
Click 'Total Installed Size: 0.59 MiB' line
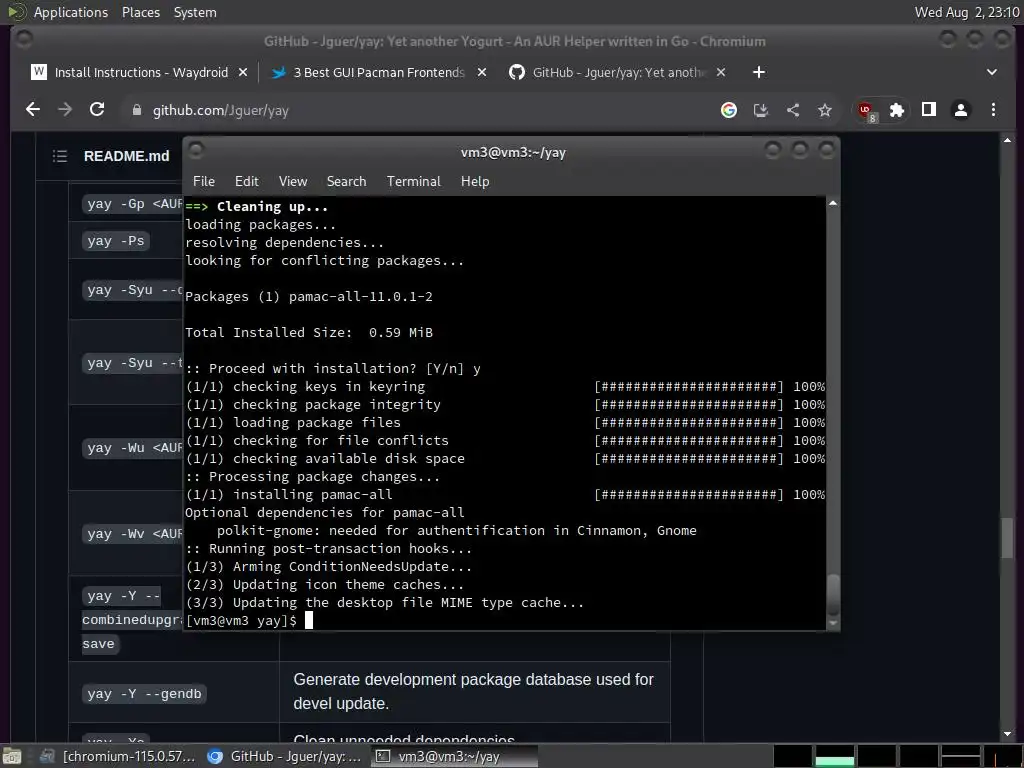click(309, 332)
